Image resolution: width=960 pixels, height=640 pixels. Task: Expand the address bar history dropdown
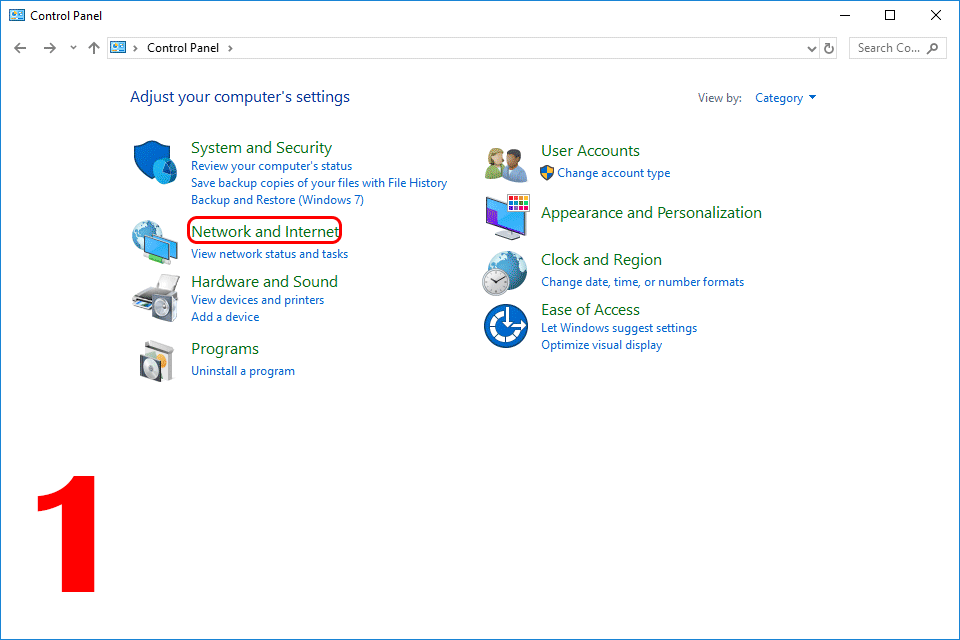(812, 48)
